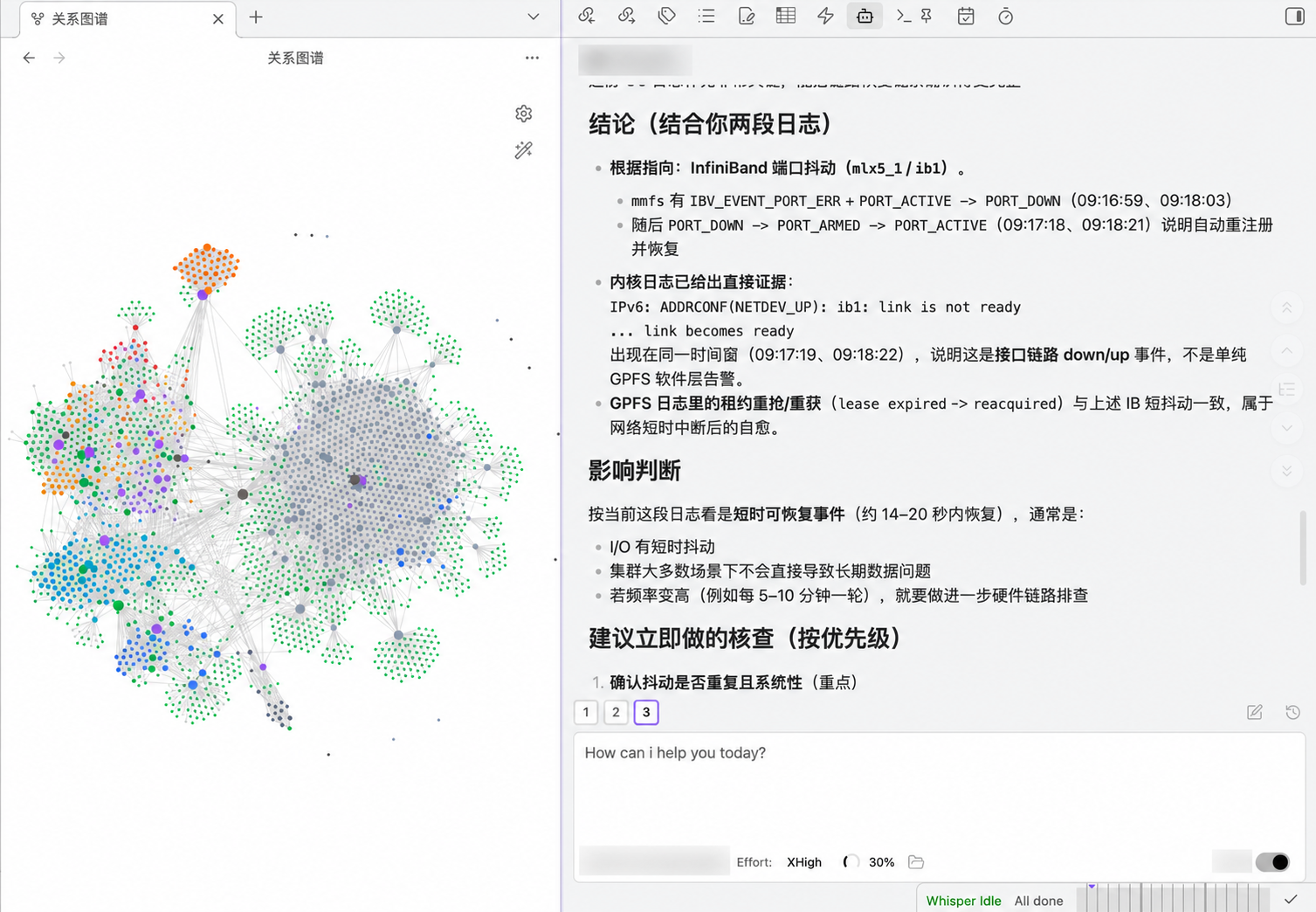Open the table view icon

pos(786,16)
